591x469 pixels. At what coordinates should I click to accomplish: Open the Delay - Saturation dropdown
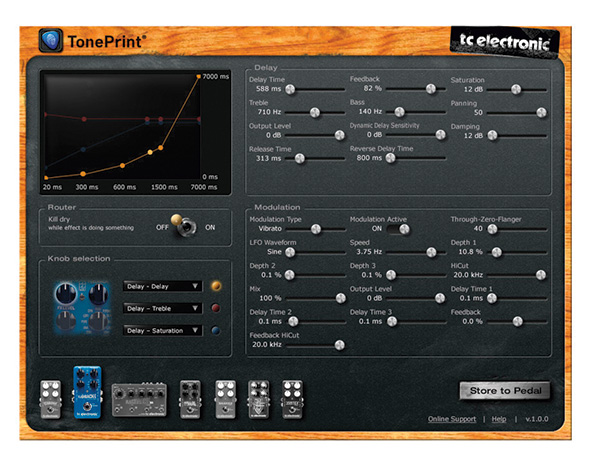coord(162,331)
